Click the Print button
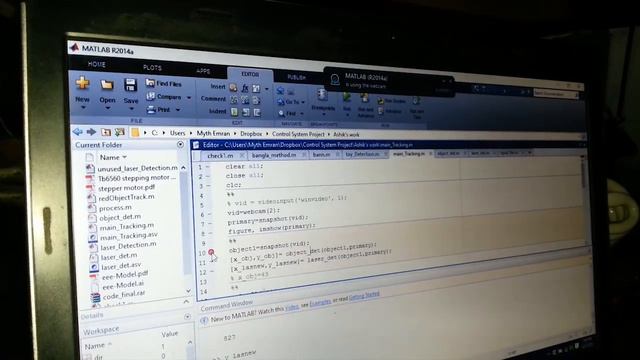The height and width of the screenshot is (360, 640). tap(159, 109)
